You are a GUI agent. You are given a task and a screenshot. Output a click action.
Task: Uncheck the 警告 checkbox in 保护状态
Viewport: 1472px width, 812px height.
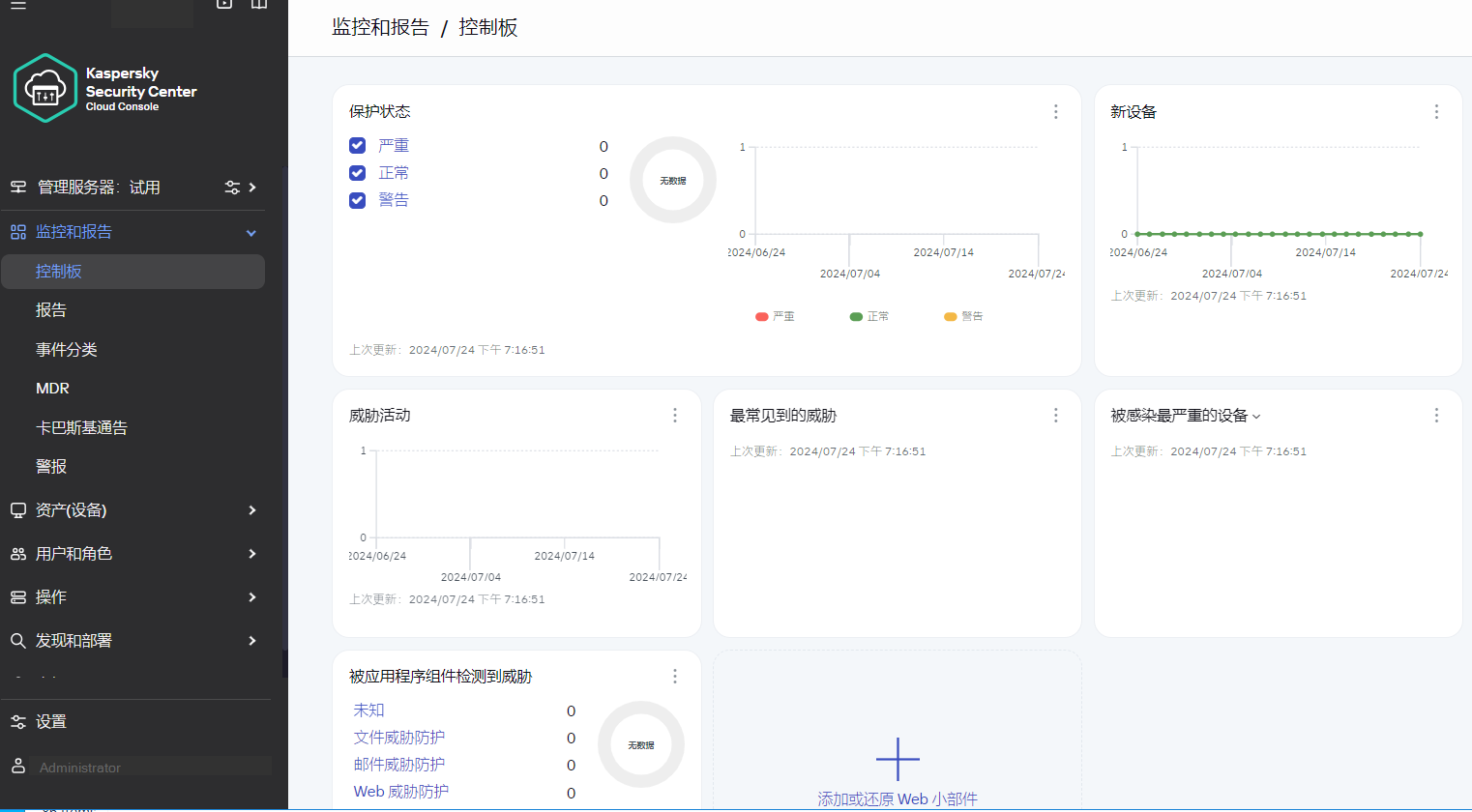point(359,200)
